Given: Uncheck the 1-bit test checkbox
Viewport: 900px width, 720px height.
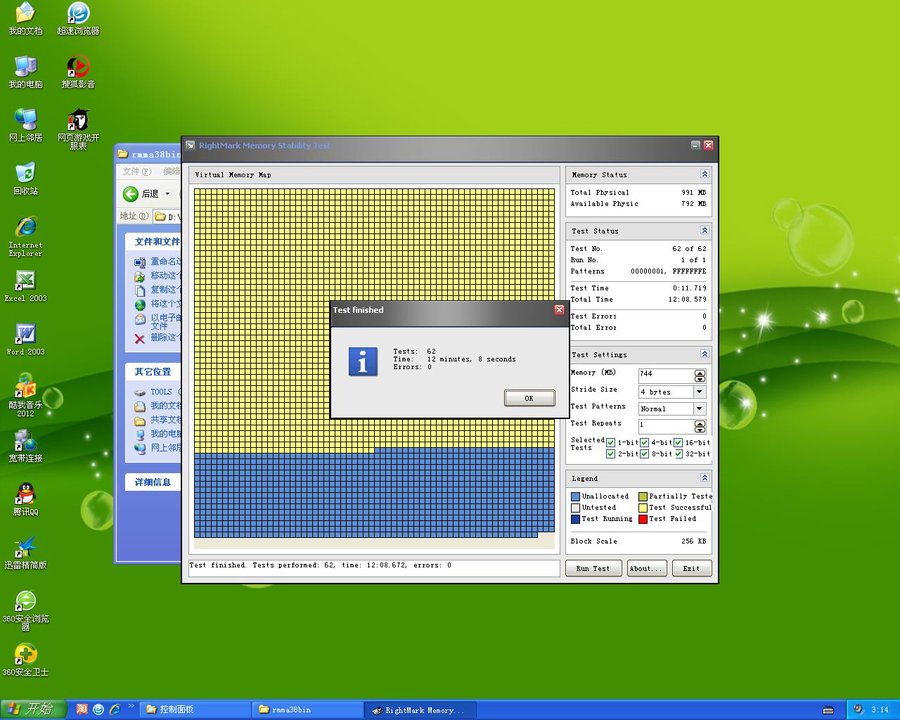Looking at the screenshot, I should (611, 442).
